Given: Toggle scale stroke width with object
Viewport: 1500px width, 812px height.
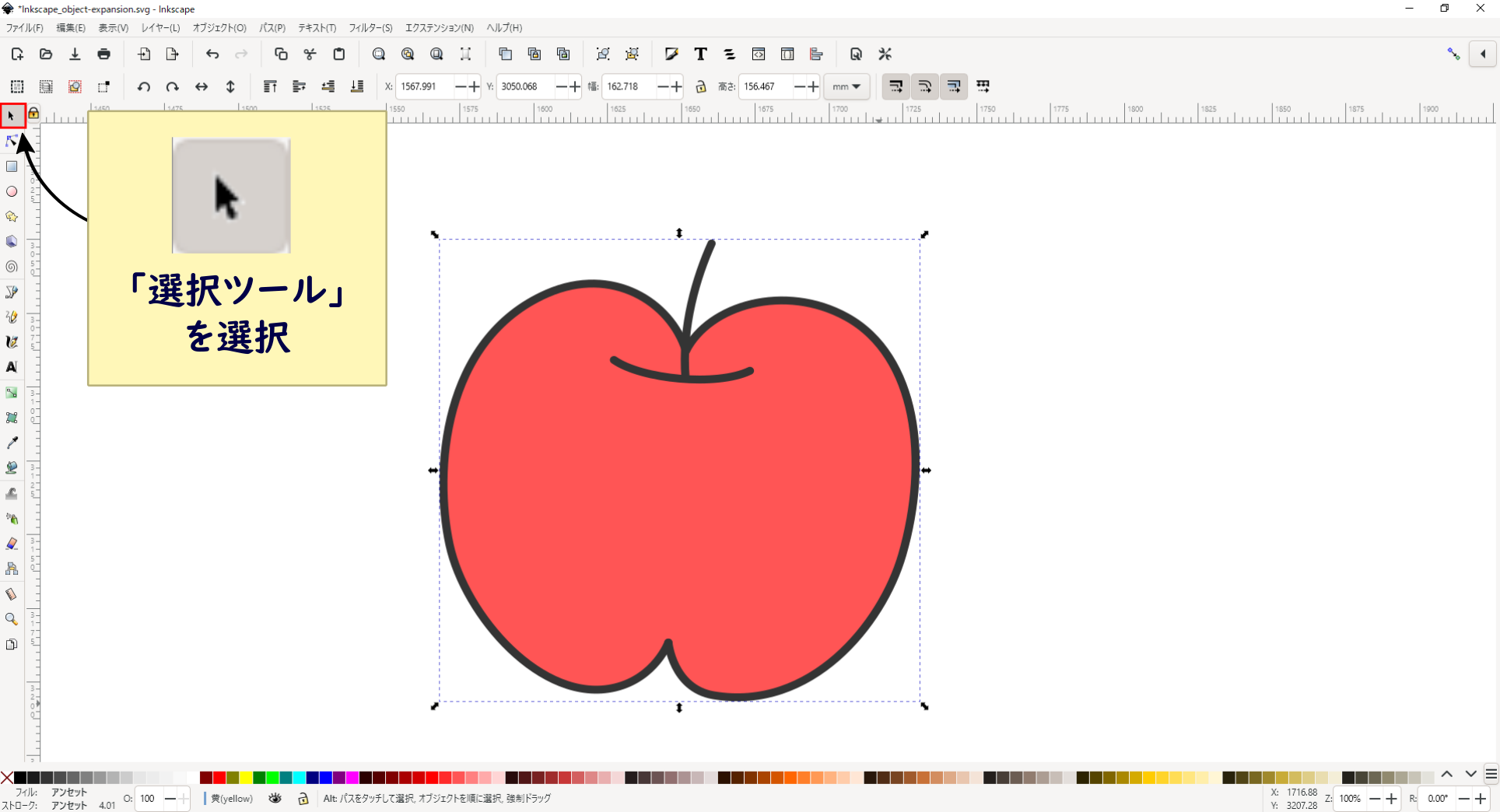Looking at the screenshot, I should pos(896,86).
